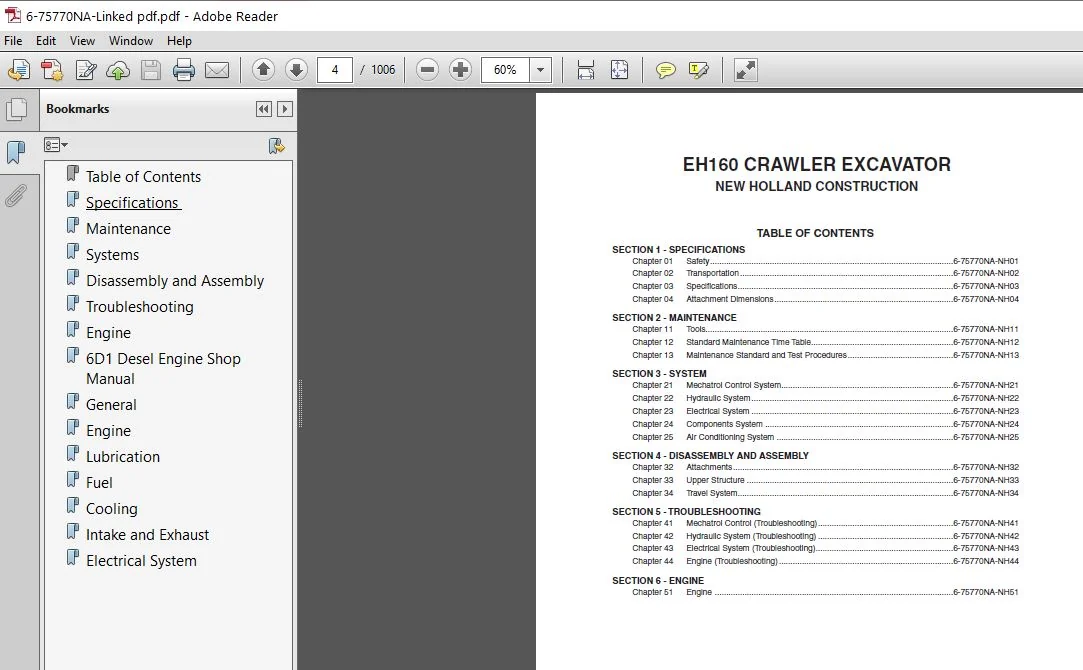This screenshot has width=1083, height=670.
Task: Open the File menu
Action: [x=13, y=41]
